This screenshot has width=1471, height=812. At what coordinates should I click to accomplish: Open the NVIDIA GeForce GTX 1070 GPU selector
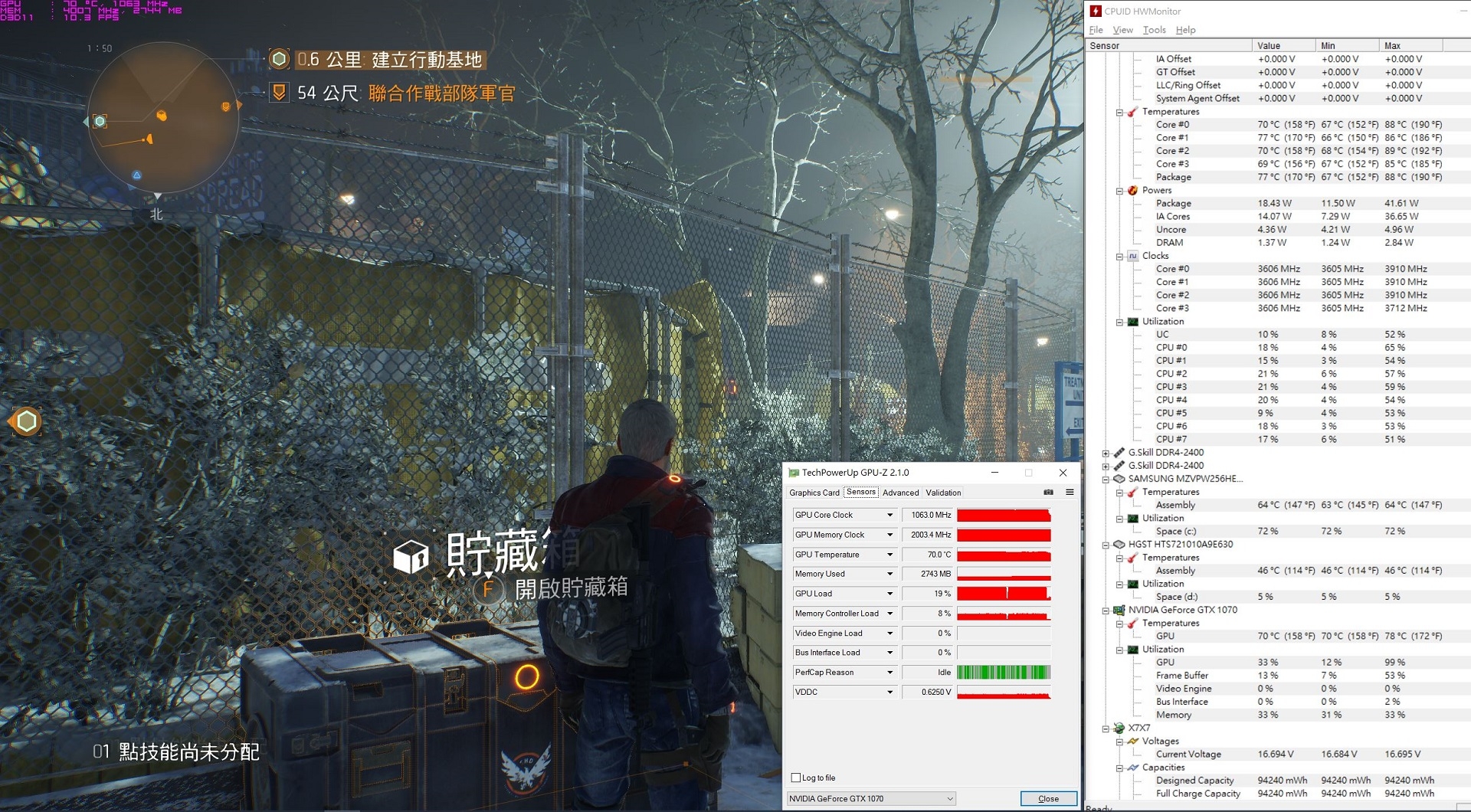[871, 798]
